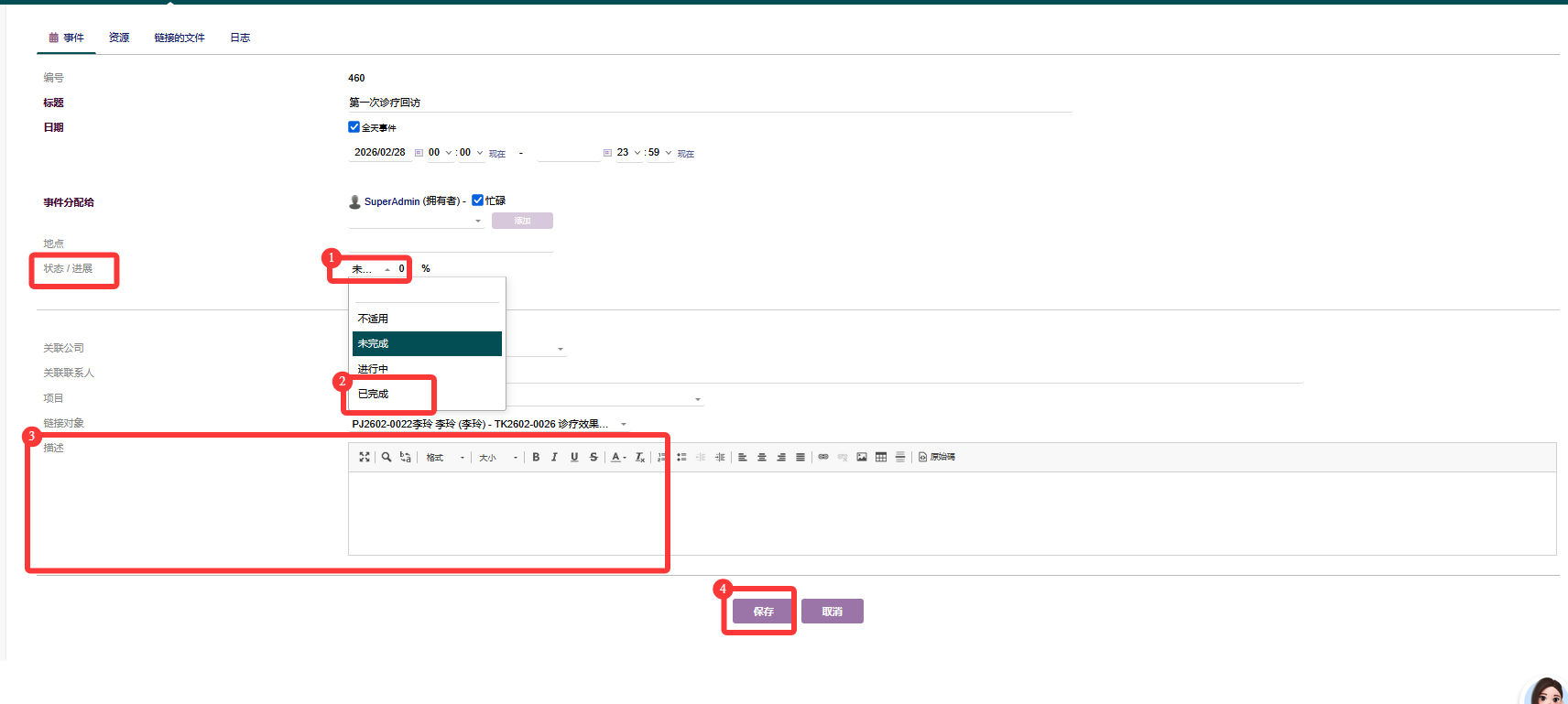Image resolution: width=1568 pixels, height=704 pixels.
Task: Click the 标题 title input field
Action: tap(709, 103)
